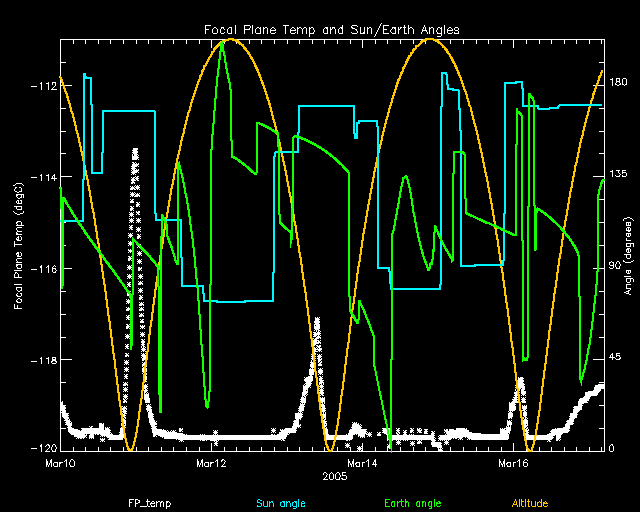640x512 pixels.
Task: Click the green Earth angle legend label
Action: tap(413, 503)
